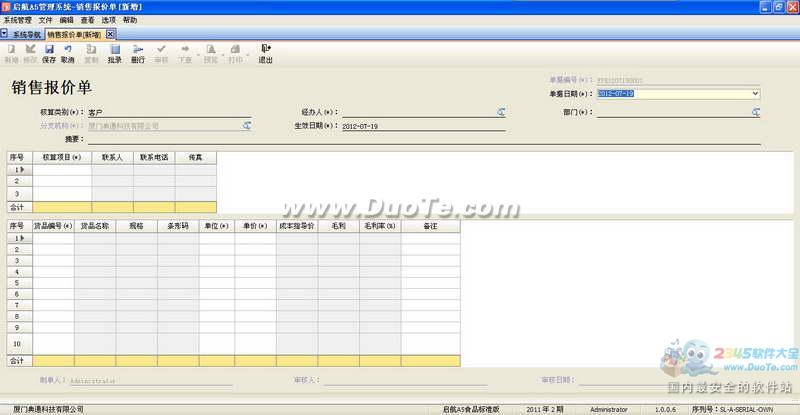Image resolution: width=800 pixels, height=415 pixels.
Task: Click the 2011 年 2 期 status entry
Action: [x=544, y=409]
